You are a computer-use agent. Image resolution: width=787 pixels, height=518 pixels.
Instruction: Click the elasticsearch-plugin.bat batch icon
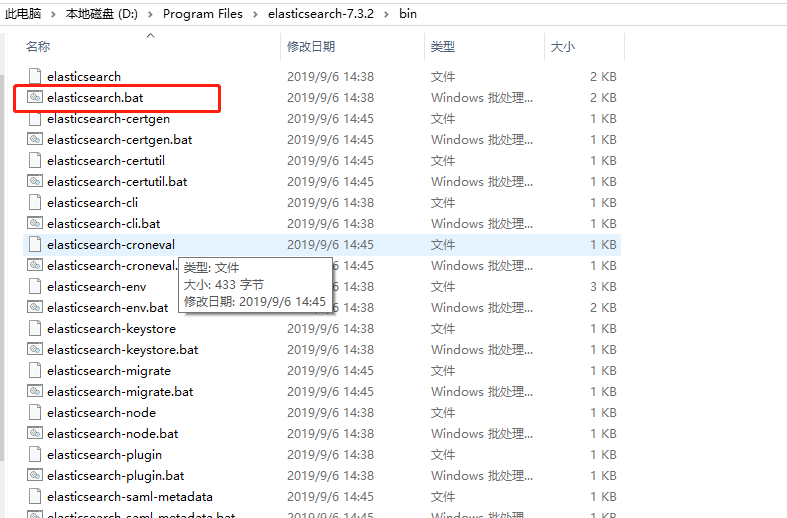pyautogui.click(x=35, y=475)
